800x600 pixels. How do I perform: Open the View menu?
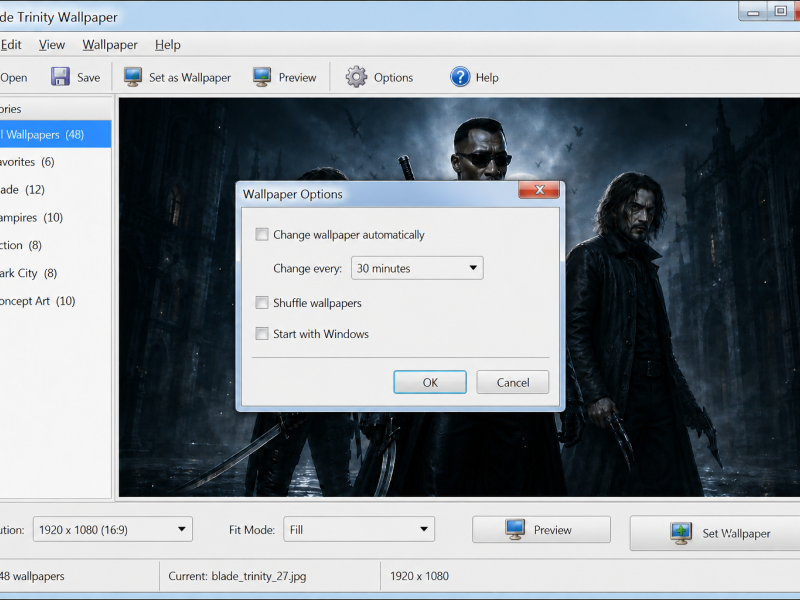click(x=52, y=45)
